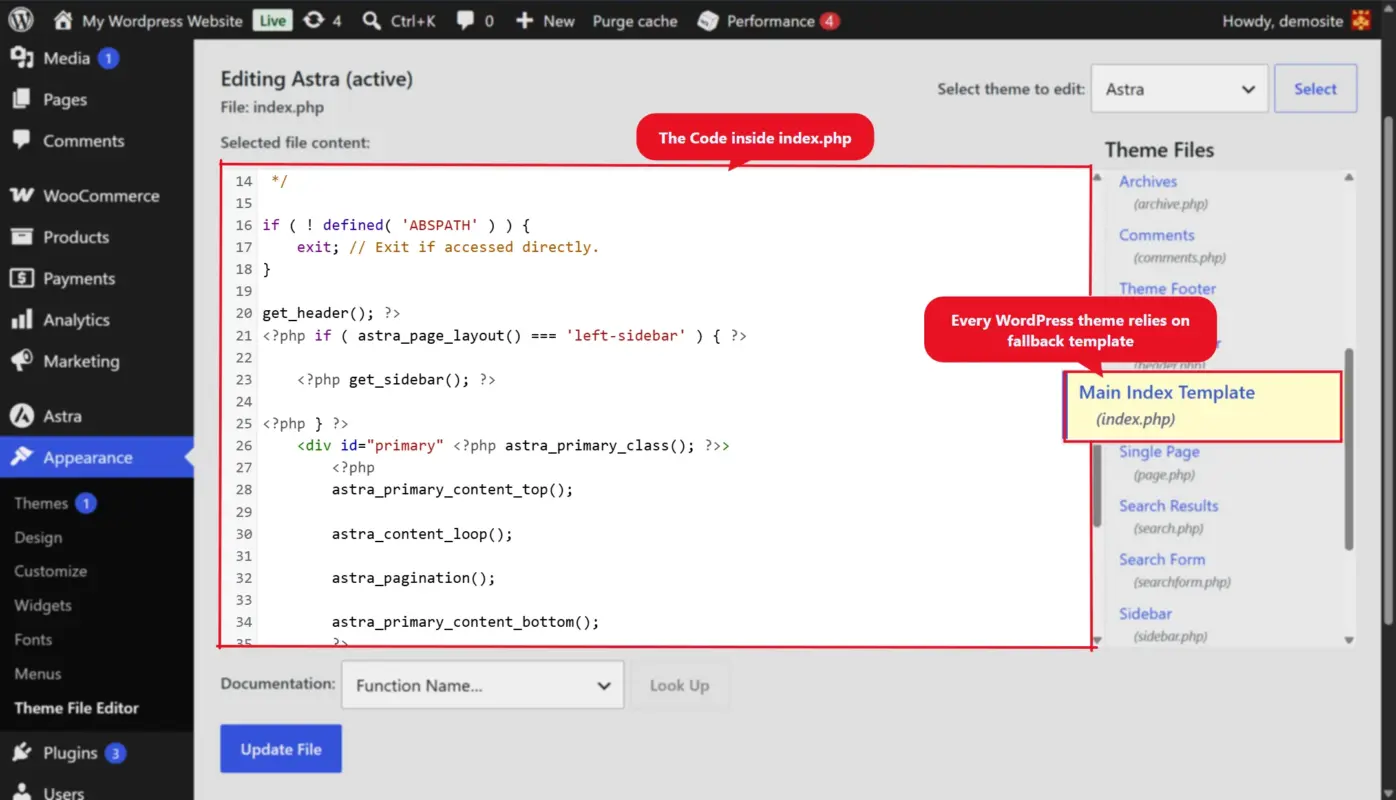Open the Search Results theme file
The image size is (1396, 800).
coord(1168,505)
